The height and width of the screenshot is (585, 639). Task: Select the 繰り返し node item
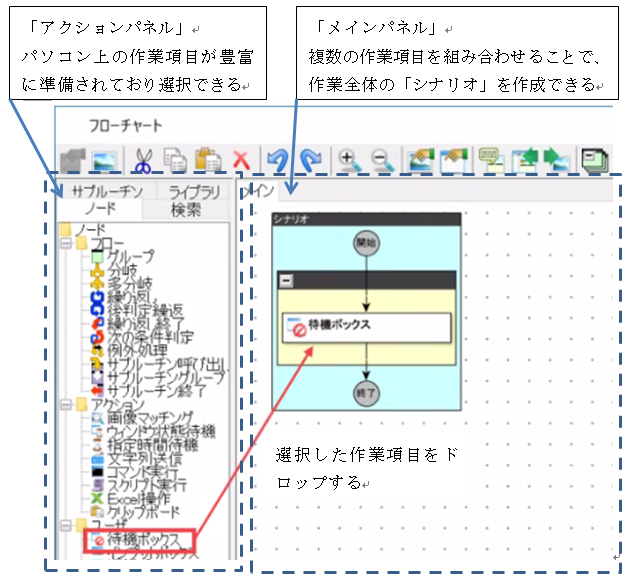tap(125, 297)
